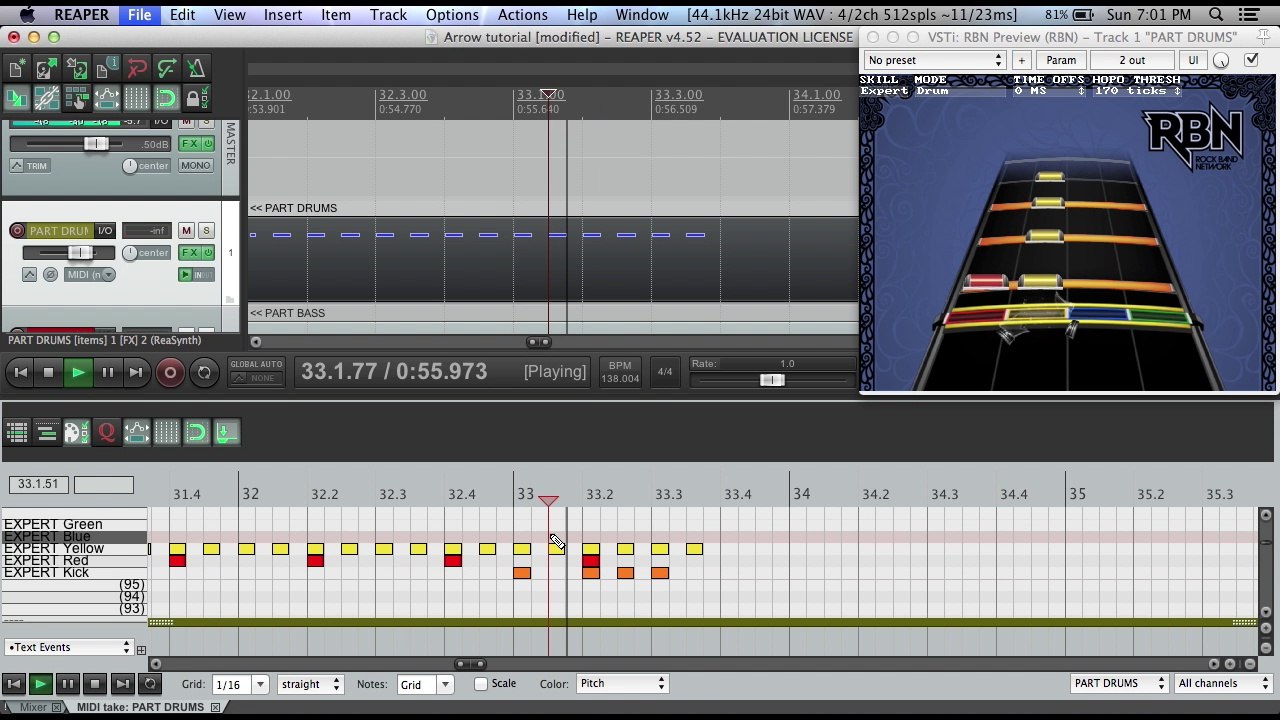Open the Actions menu

[x=522, y=15]
